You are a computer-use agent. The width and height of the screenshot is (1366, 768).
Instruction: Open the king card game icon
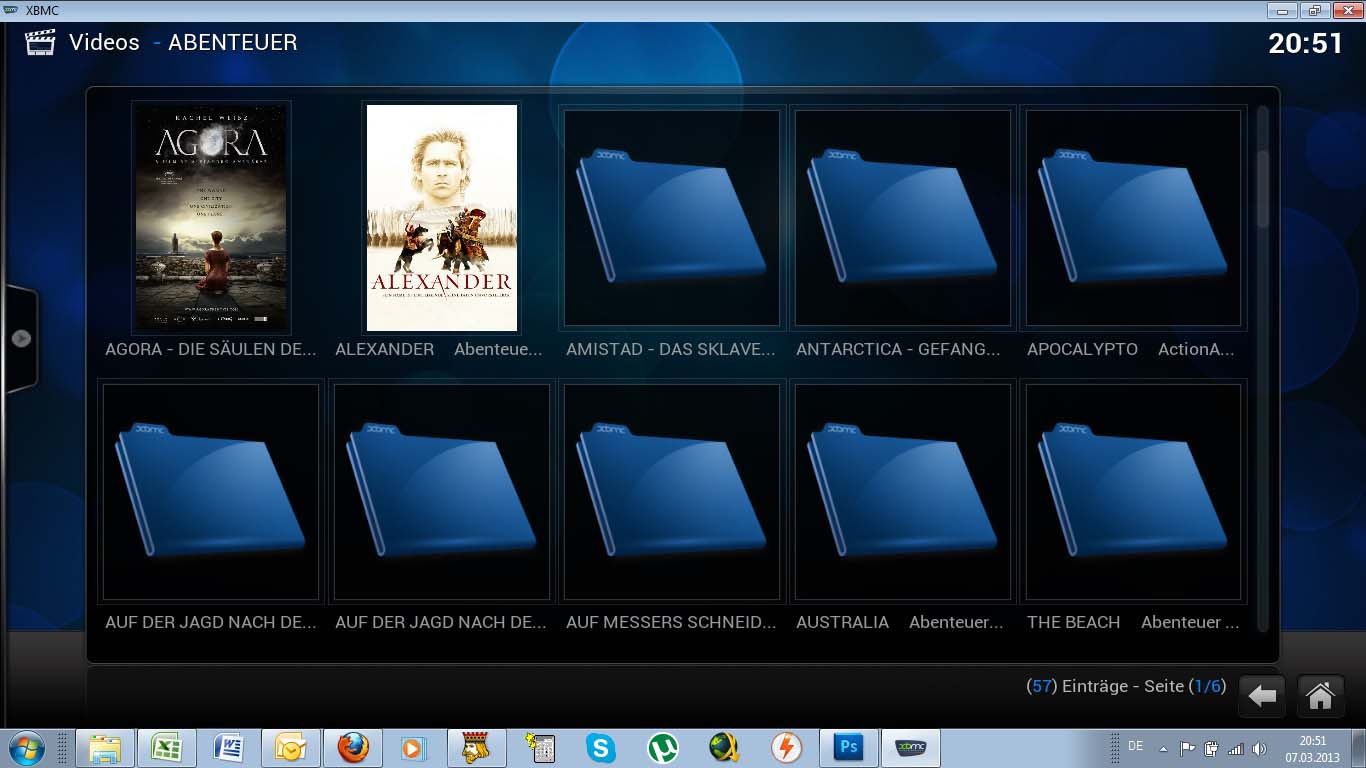point(476,748)
